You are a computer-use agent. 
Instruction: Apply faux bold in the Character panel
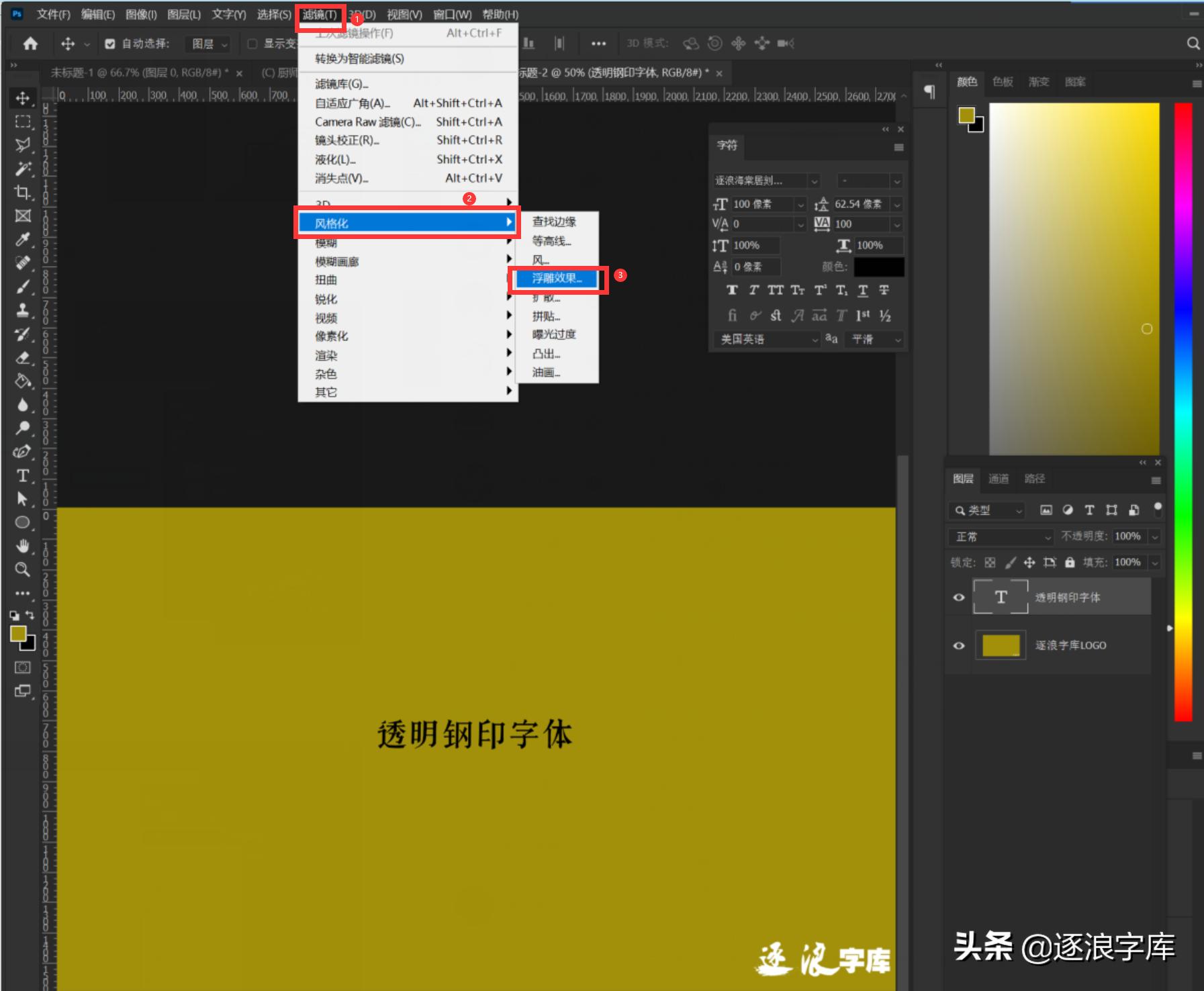pyautogui.click(x=731, y=290)
